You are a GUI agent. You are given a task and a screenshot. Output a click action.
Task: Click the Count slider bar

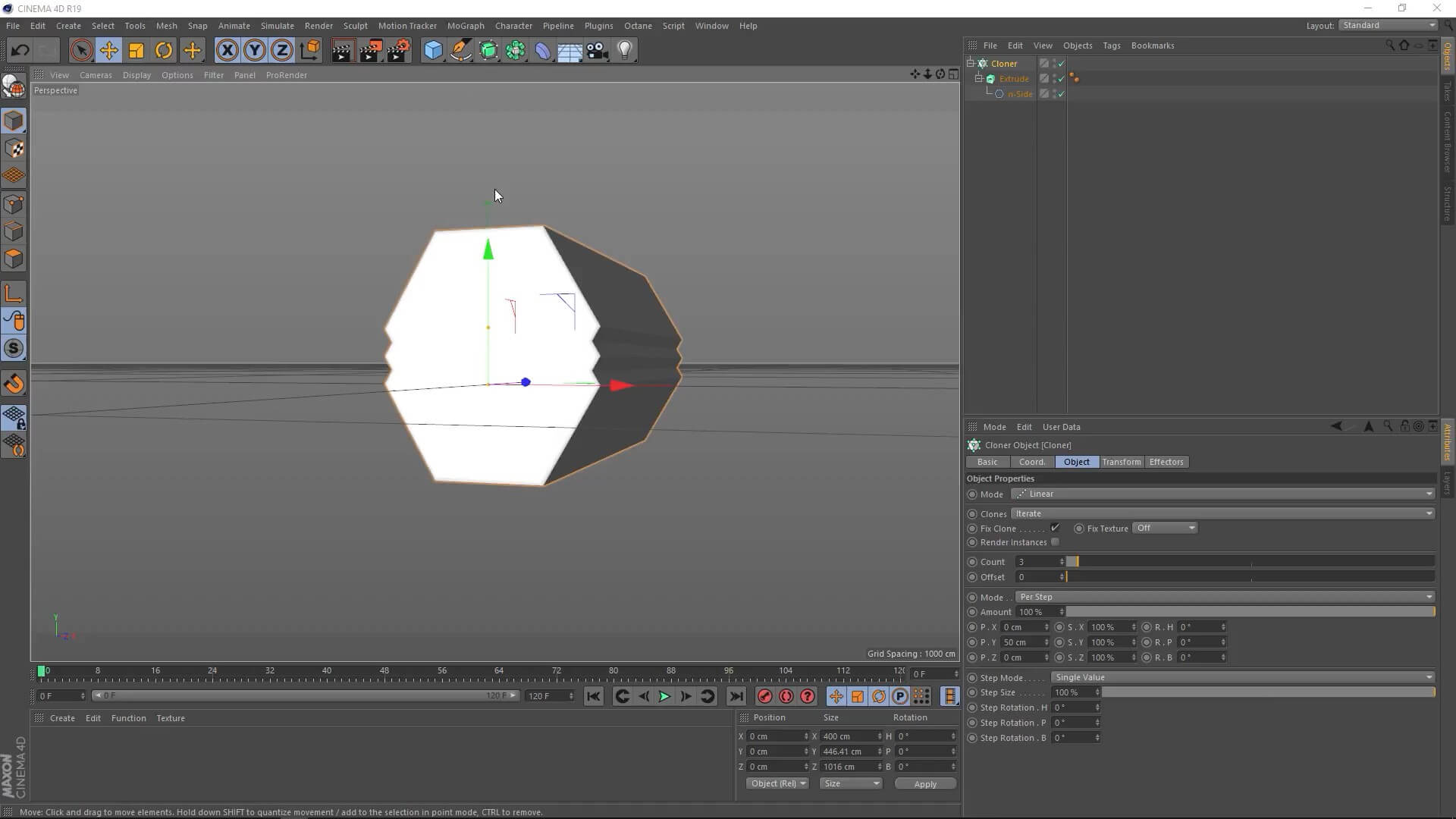coord(1250,562)
